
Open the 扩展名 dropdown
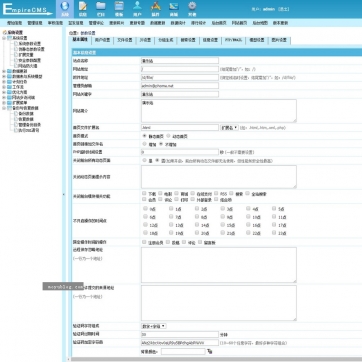click(x=229, y=128)
